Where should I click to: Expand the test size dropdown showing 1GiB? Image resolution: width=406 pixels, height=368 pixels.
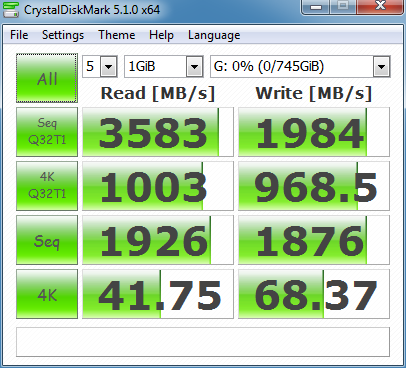point(195,66)
